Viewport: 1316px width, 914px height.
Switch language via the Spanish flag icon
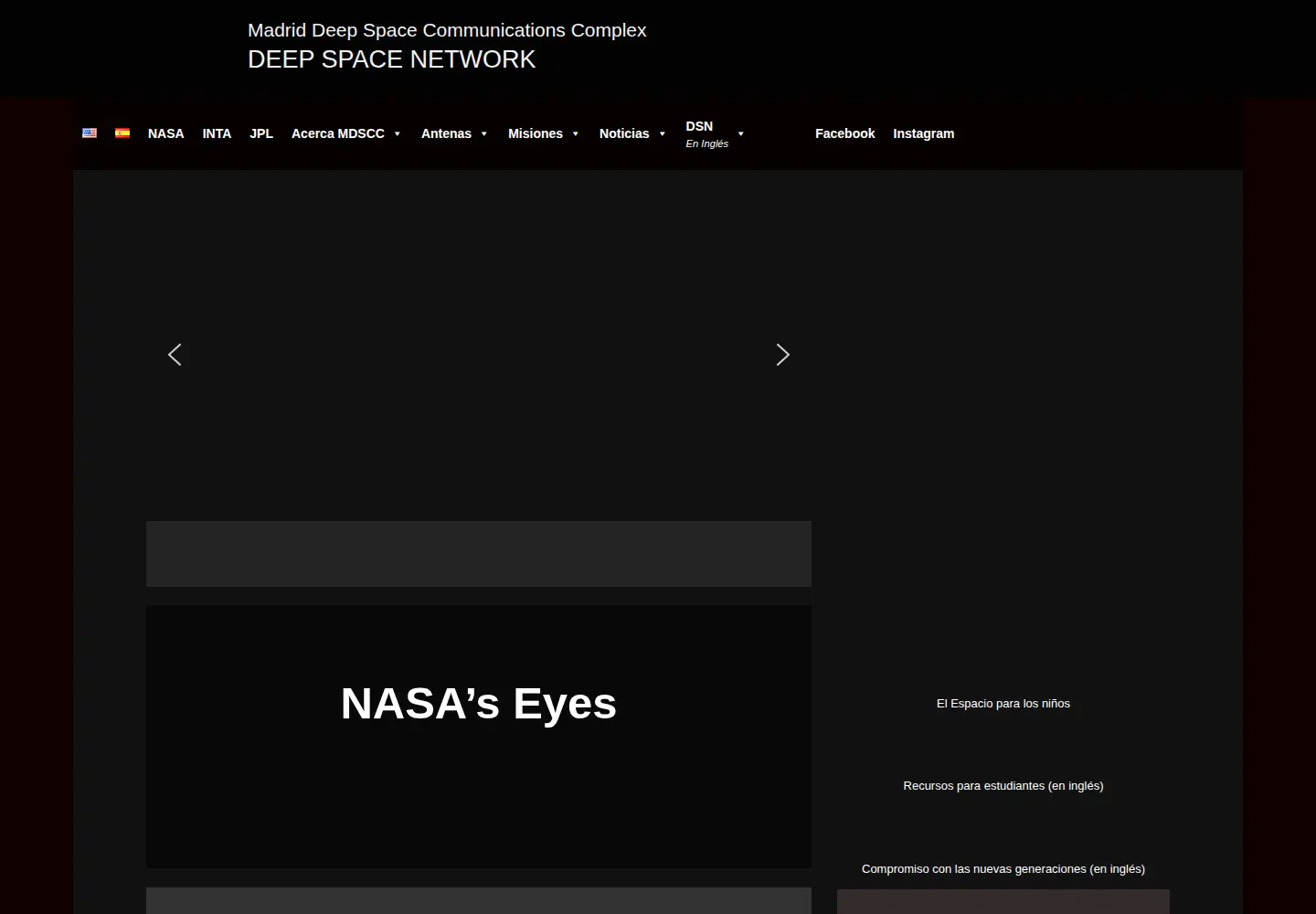point(122,133)
